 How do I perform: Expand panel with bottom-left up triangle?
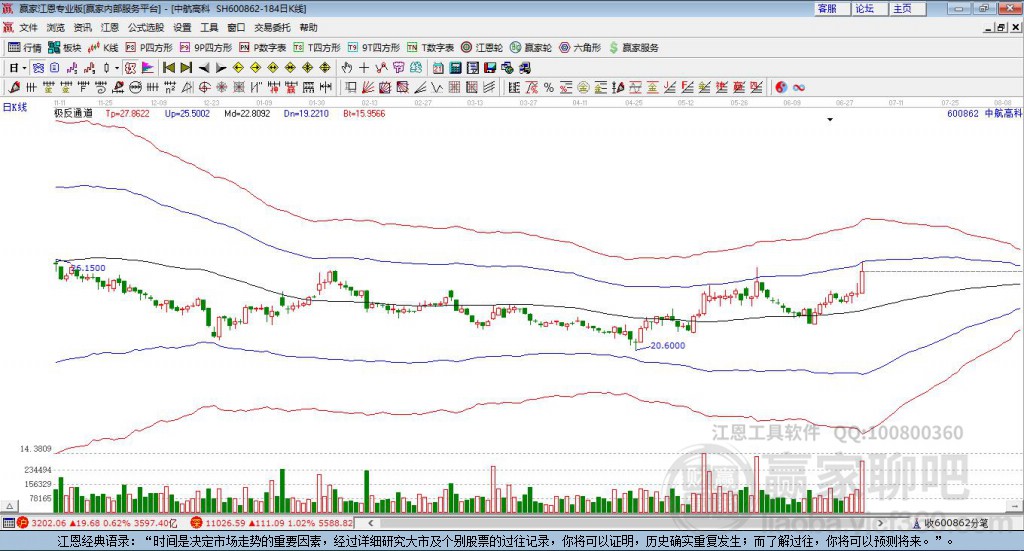(x=9, y=506)
